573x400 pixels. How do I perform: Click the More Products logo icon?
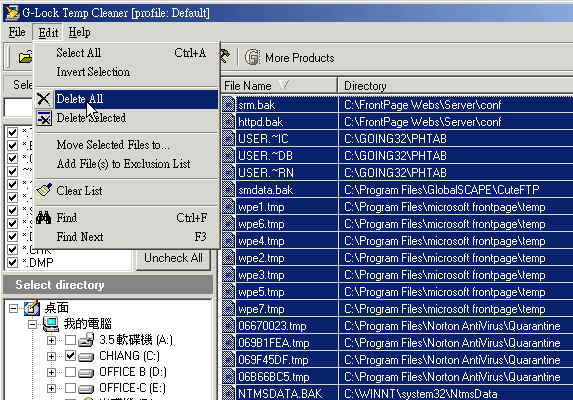(x=252, y=57)
